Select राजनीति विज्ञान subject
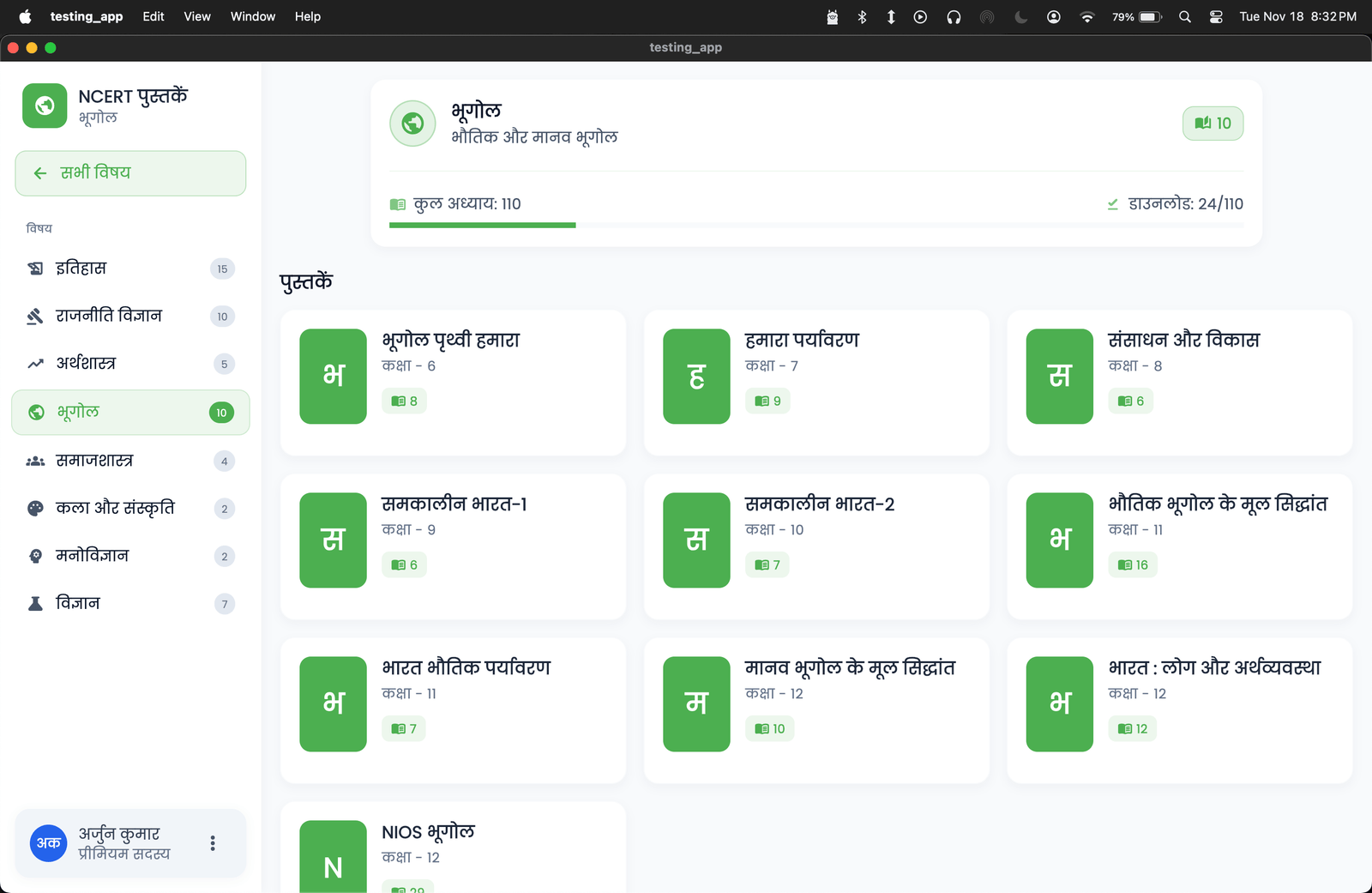 [x=130, y=317]
